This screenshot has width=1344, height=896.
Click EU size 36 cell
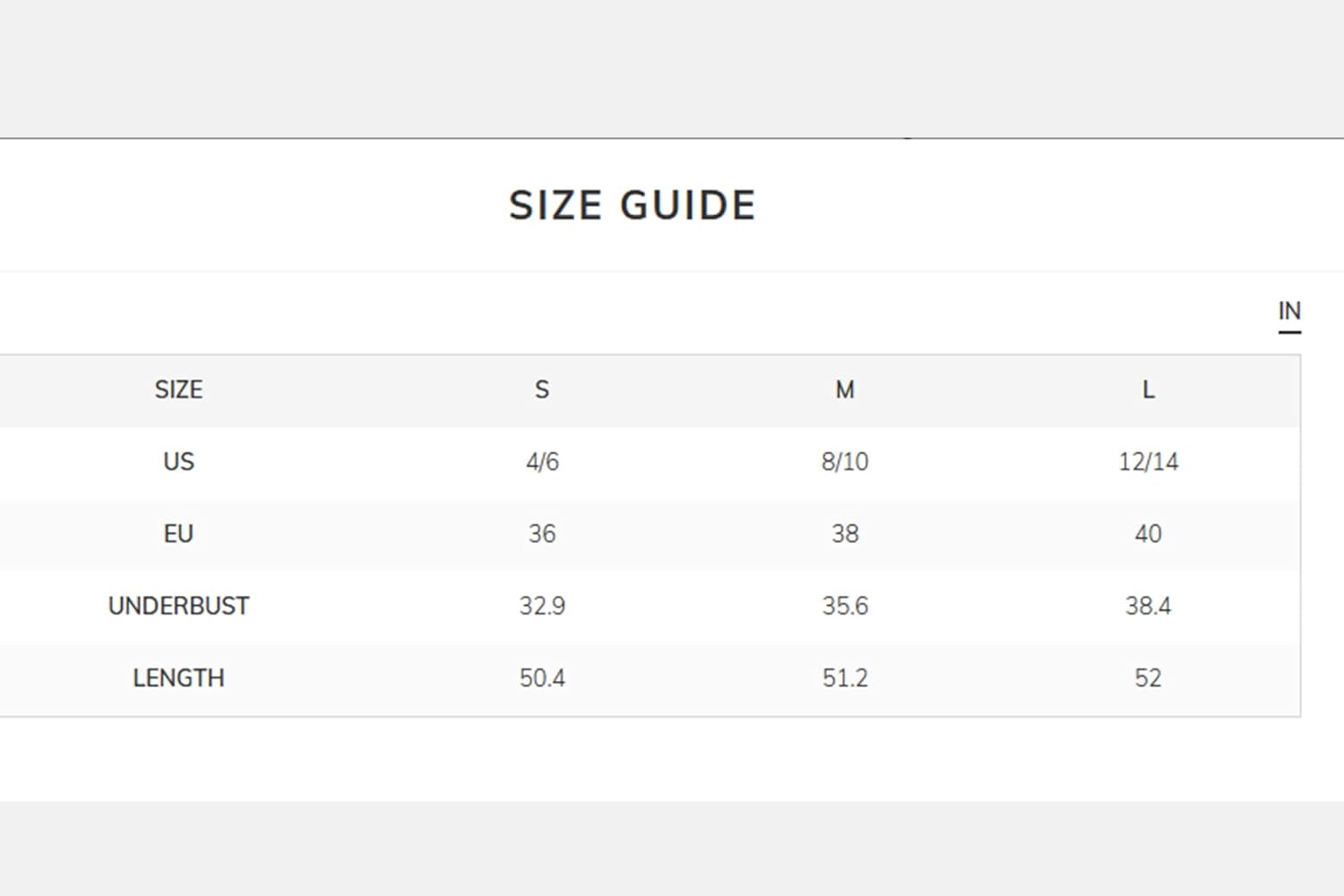(x=542, y=534)
